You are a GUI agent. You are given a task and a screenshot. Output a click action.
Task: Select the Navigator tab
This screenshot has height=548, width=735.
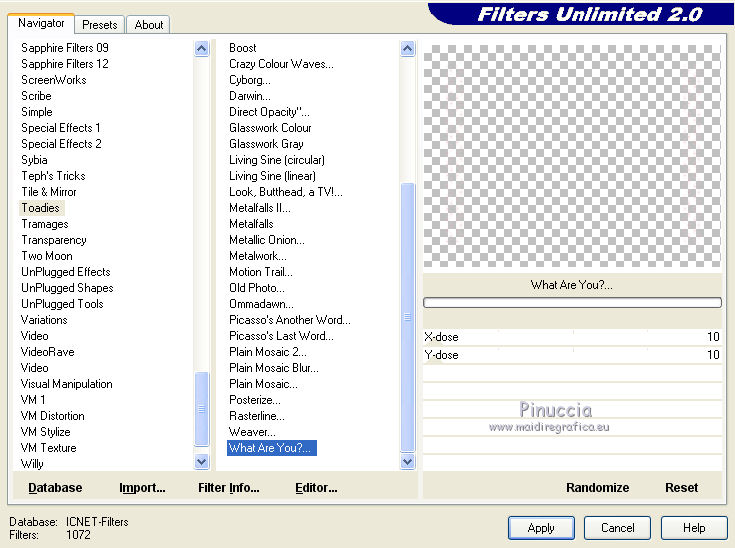41,23
